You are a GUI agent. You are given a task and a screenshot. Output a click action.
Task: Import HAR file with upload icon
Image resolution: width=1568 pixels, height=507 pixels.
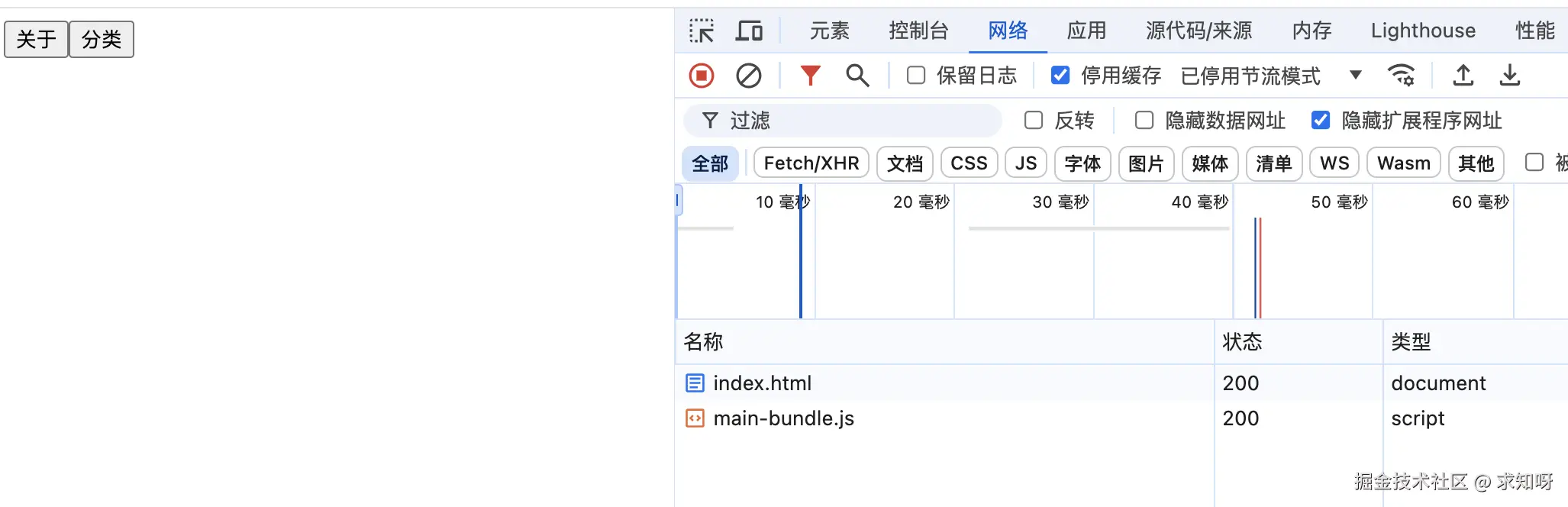[1463, 76]
